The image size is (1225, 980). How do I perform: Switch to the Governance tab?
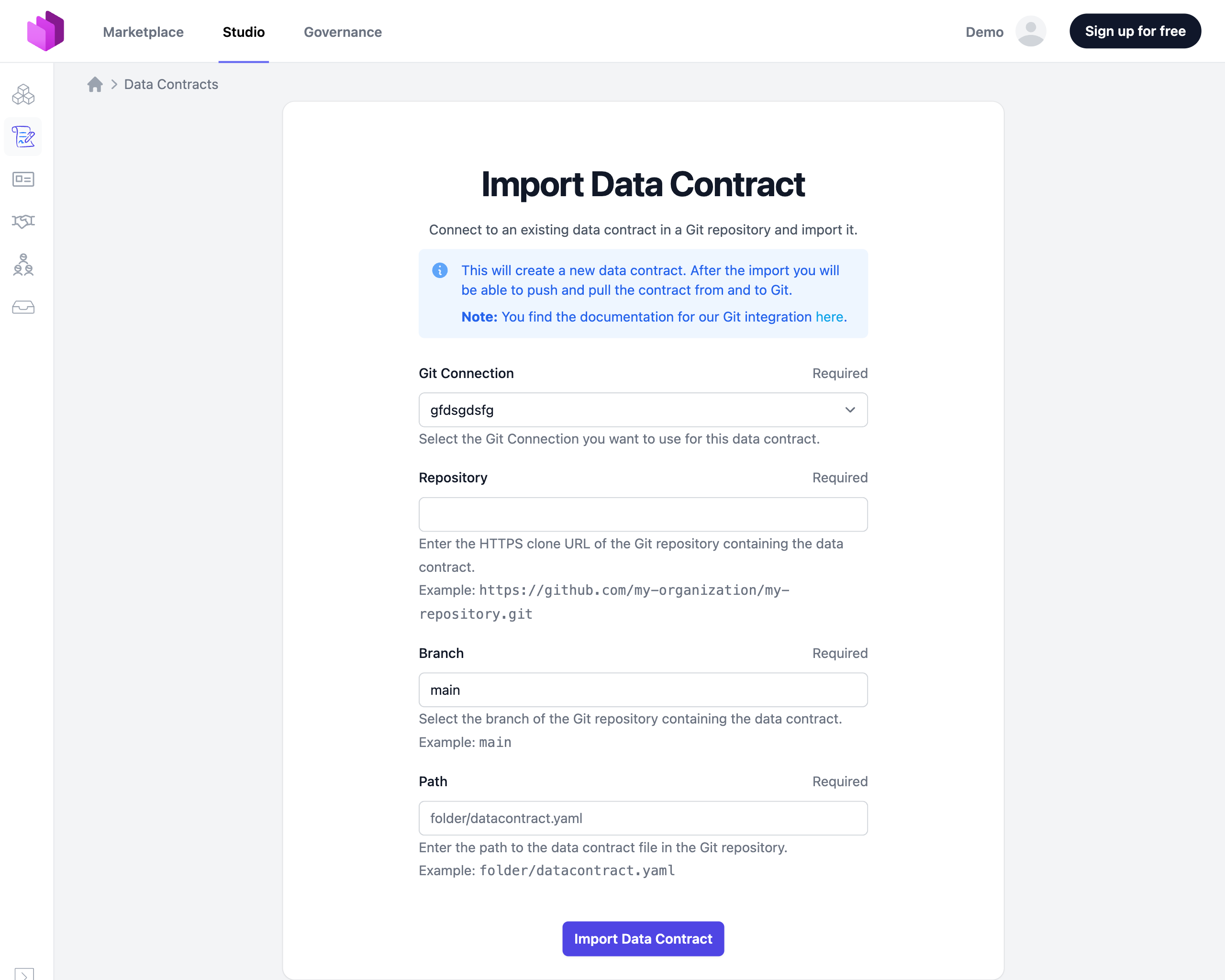point(343,32)
